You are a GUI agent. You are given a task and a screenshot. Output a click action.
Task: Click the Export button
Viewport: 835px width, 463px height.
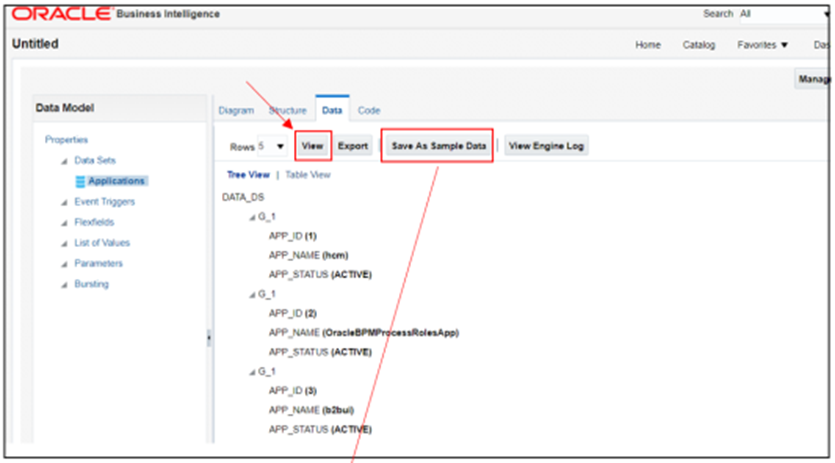pyautogui.click(x=353, y=145)
